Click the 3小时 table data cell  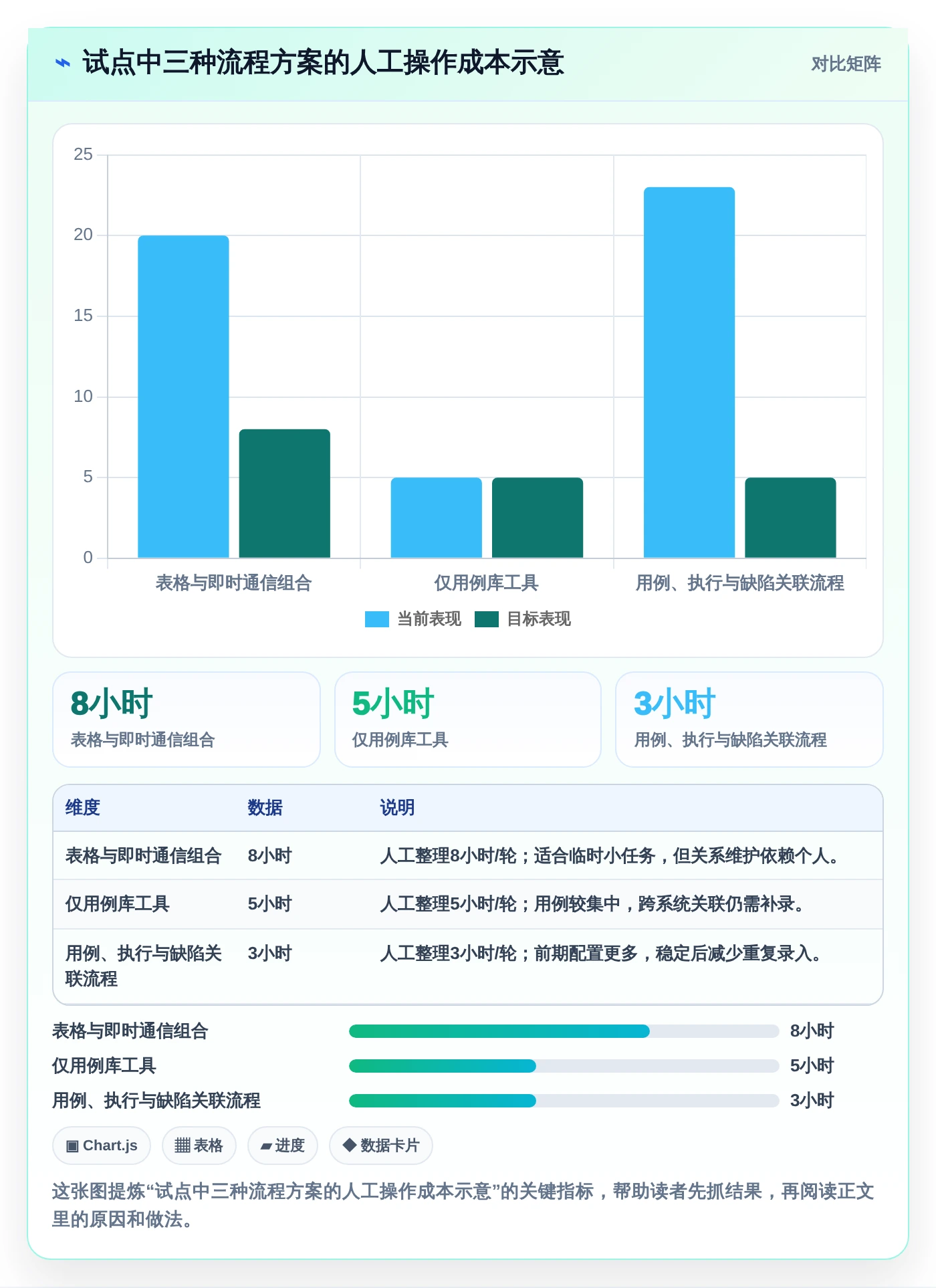270,954
